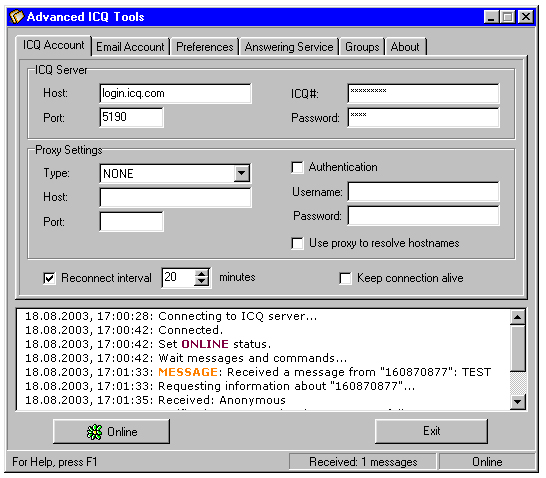
Task: Uncheck the Reconnect interval checkbox
Action: tap(49, 278)
